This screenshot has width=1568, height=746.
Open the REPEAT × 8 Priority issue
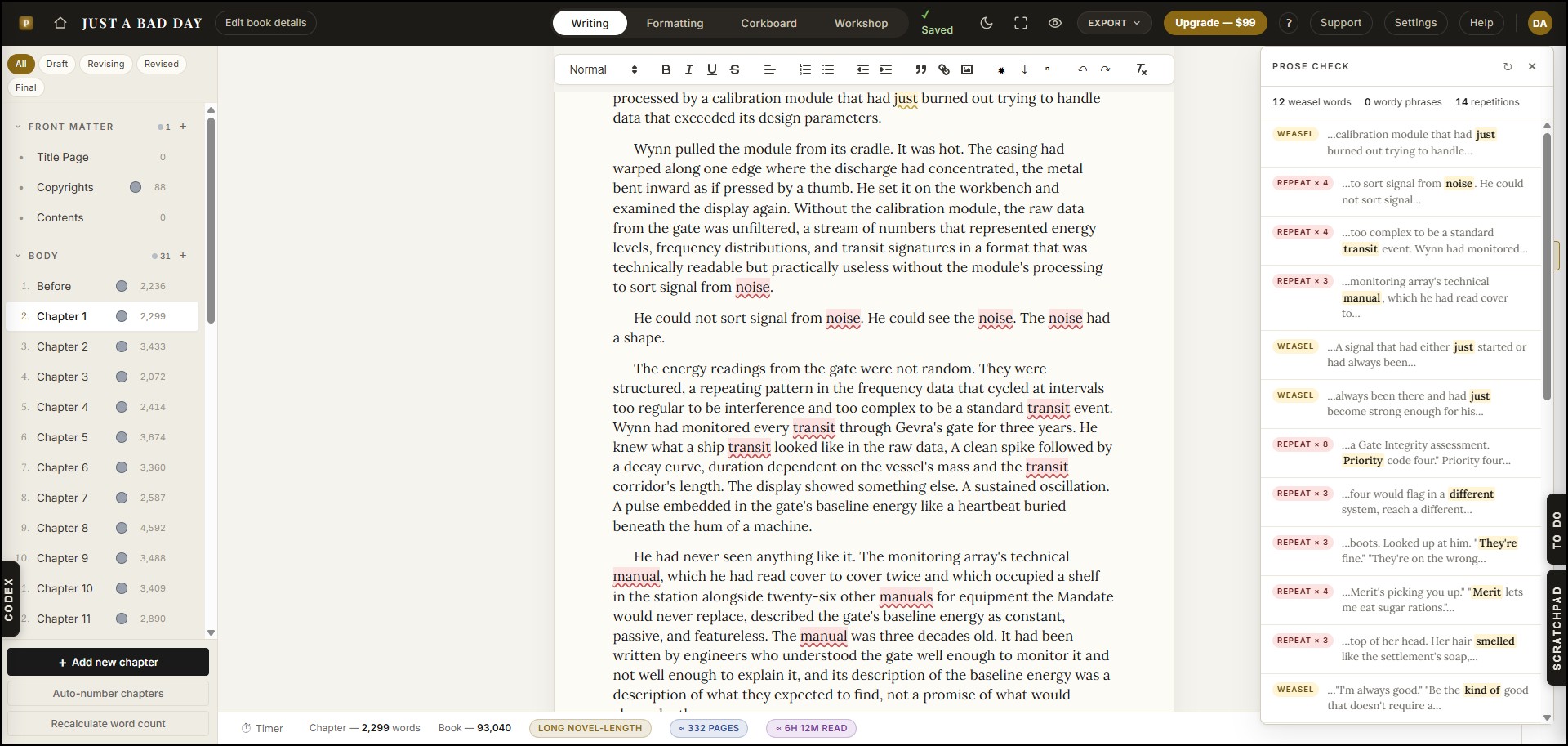(x=1401, y=453)
